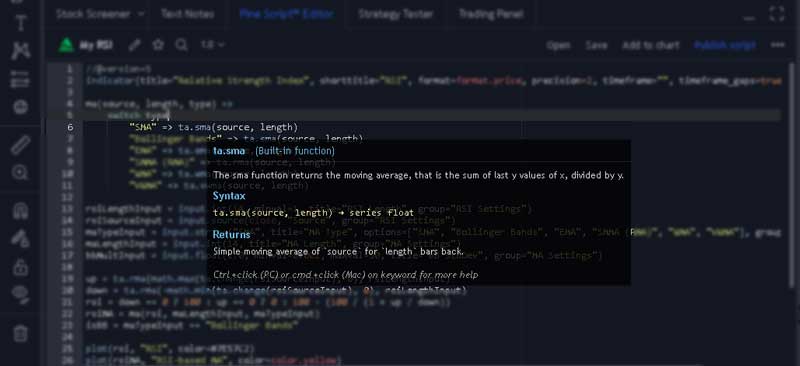Toggle hide all drawings eye icon
Screen dimensions: 800x366
pyautogui.click(x=20, y=295)
